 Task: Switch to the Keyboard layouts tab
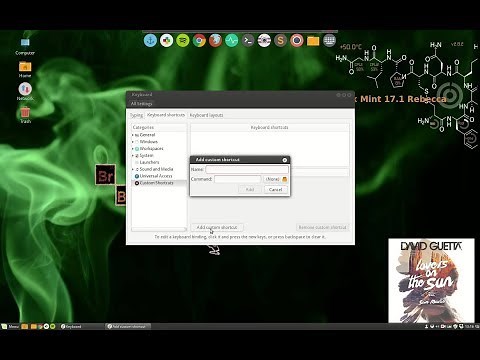click(x=206, y=115)
